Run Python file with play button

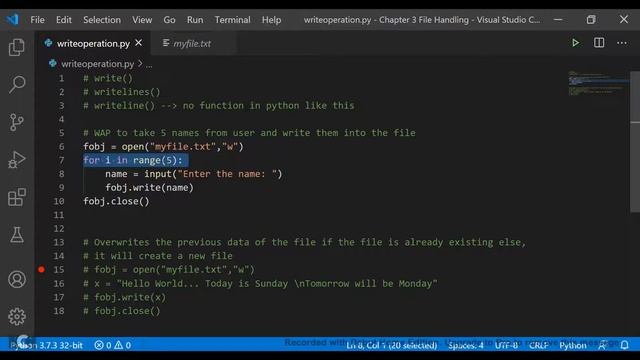click(576, 43)
